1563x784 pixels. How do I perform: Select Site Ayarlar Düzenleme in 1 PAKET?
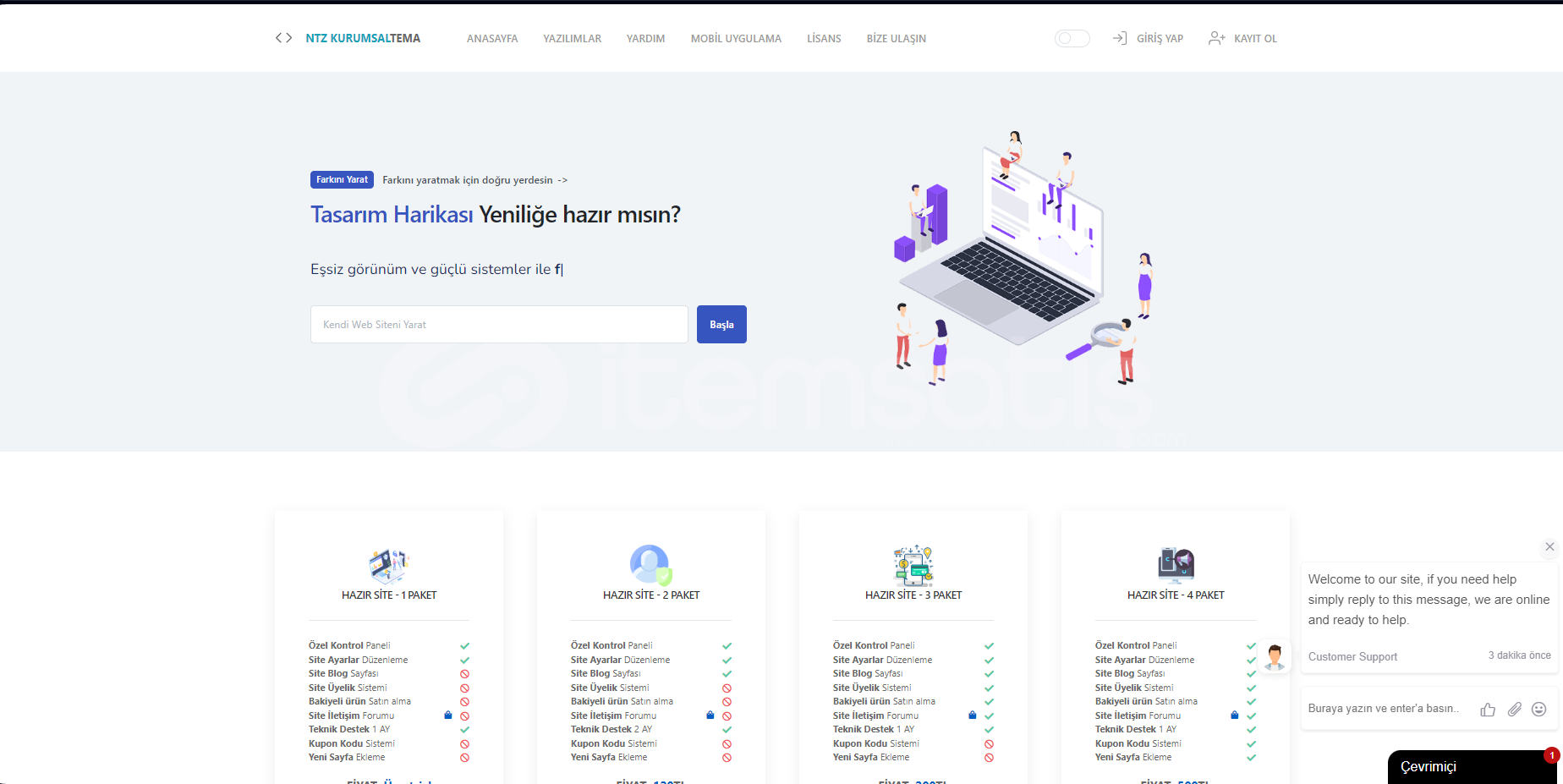tap(358, 660)
